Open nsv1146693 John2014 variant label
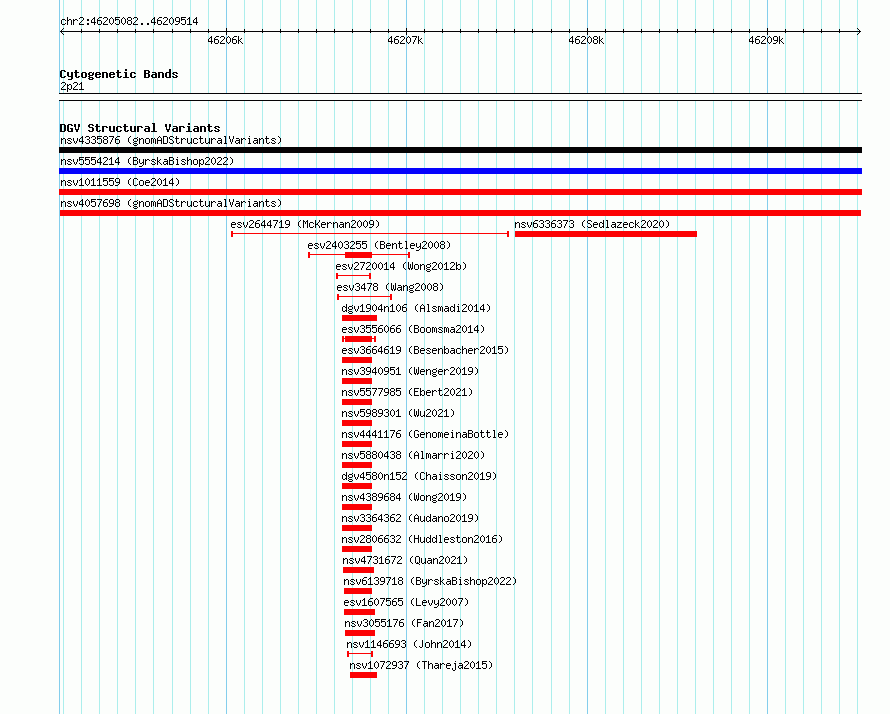Image resolution: width=890 pixels, height=714 pixels. pos(409,644)
